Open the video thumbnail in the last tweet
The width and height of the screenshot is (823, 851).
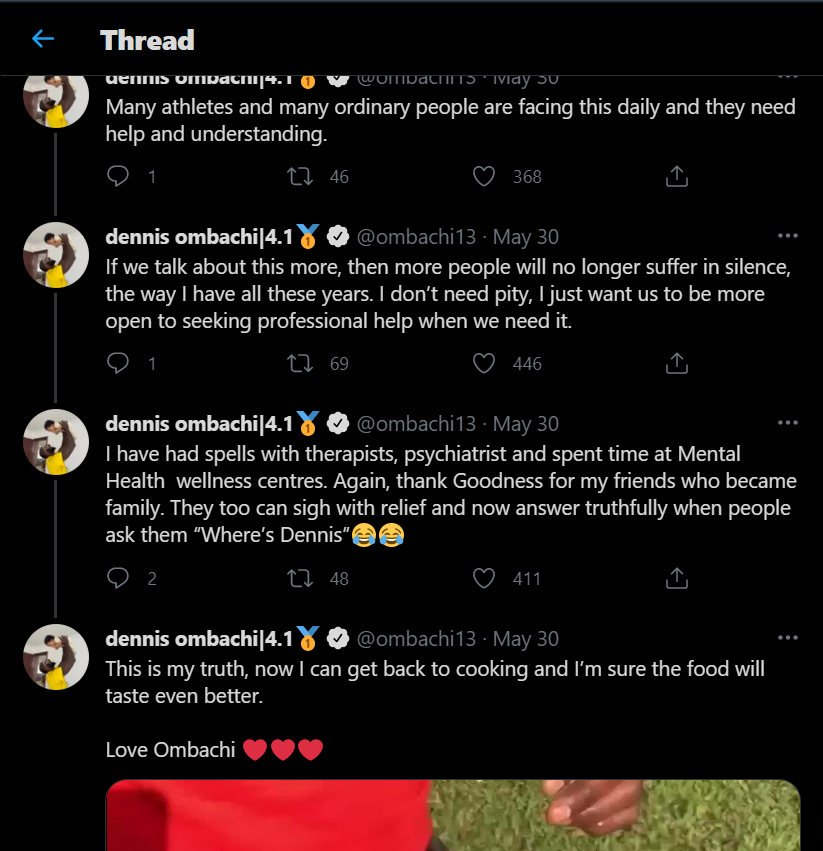pos(453,815)
